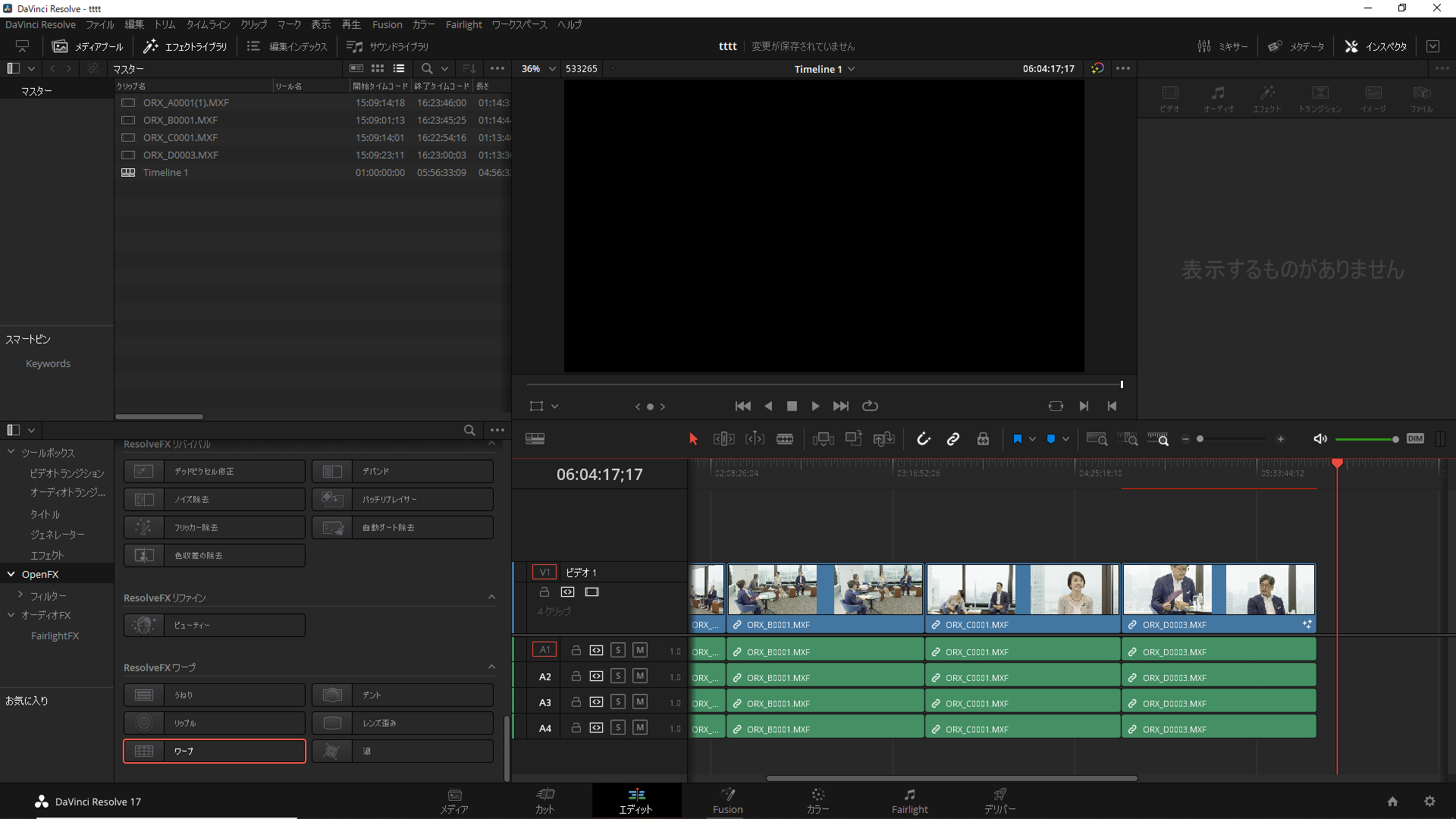The image size is (1456, 819).
Task: Collapse the ResolveFX ワープ section
Action: 491,667
